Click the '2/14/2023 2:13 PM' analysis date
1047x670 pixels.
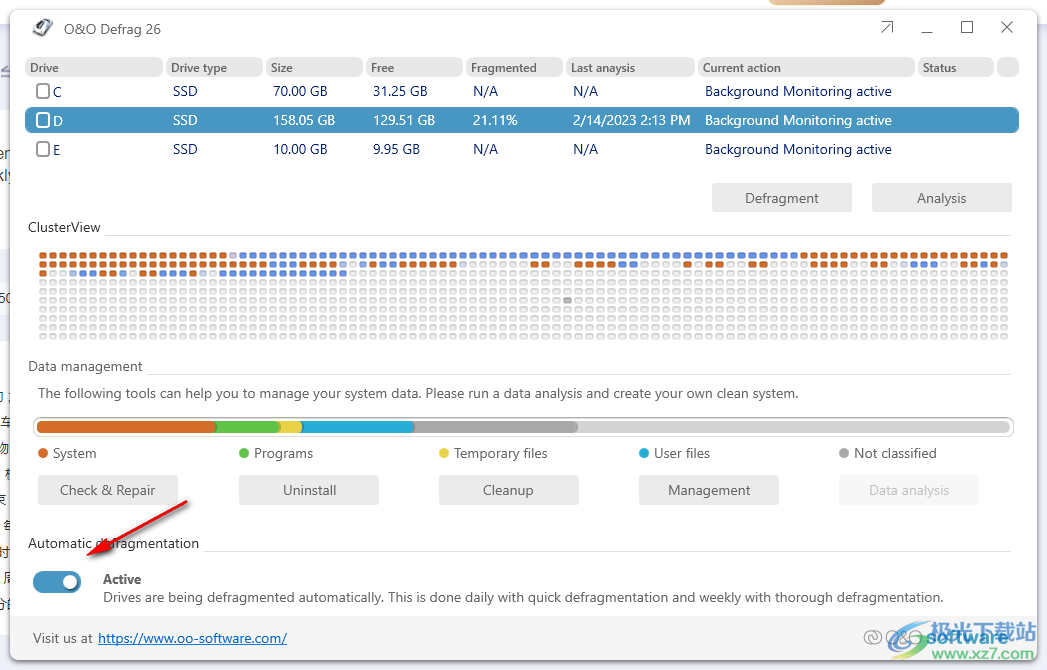(632, 120)
